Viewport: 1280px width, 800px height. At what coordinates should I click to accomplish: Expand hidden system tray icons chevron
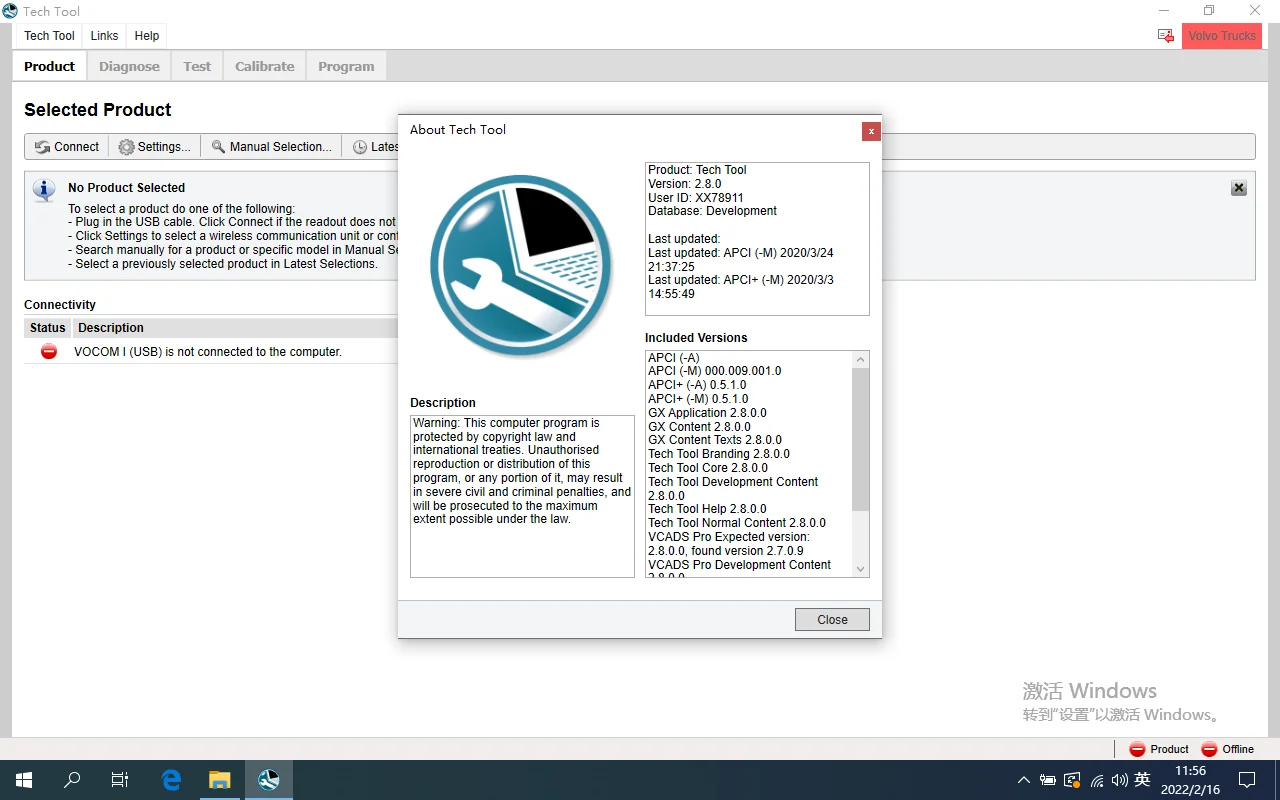coord(1023,780)
